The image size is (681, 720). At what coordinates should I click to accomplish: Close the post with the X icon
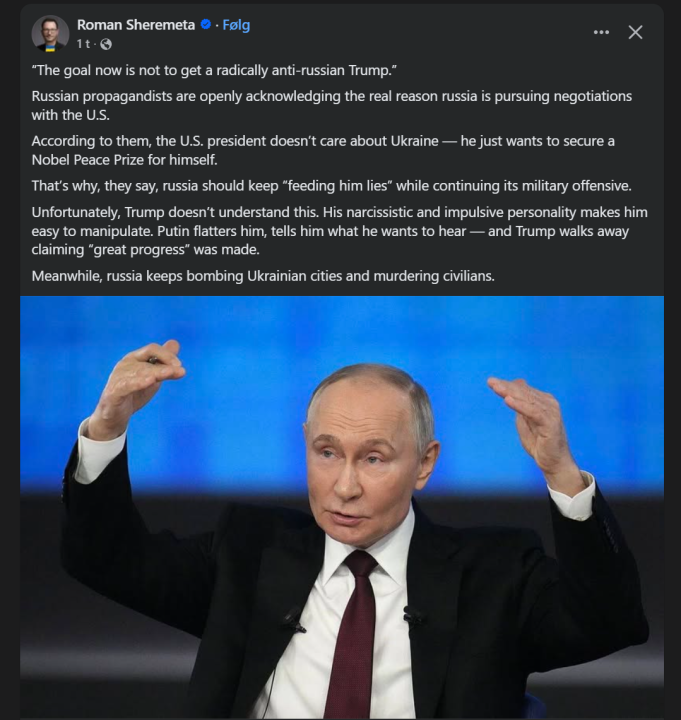[635, 32]
